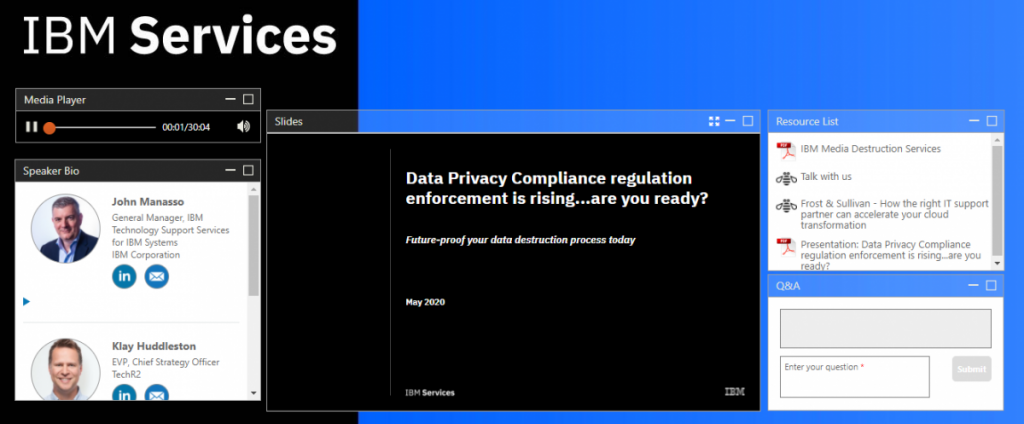Click PDF icon for Media Destruction Services
The height and width of the screenshot is (424, 1024).
pos(786,151)
